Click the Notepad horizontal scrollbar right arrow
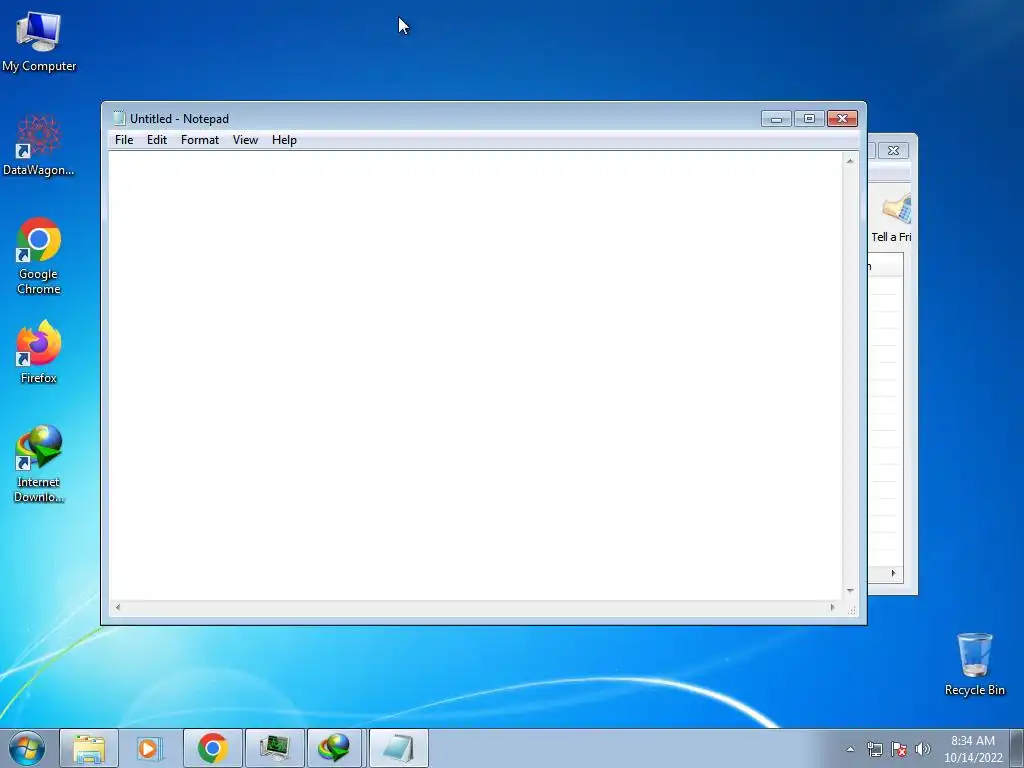The image size is (1024, 768). 833,607
